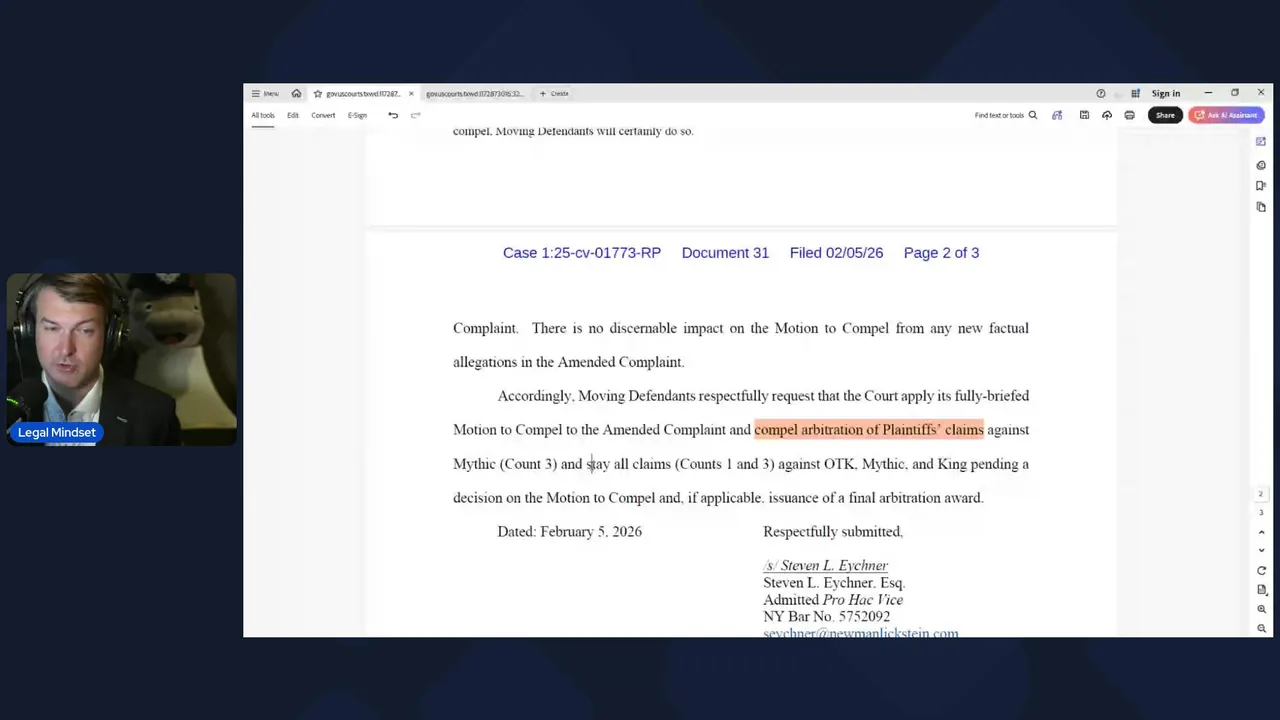Print the document
This screenshot has height=720, width=1280.
[x=1130, y=115]
